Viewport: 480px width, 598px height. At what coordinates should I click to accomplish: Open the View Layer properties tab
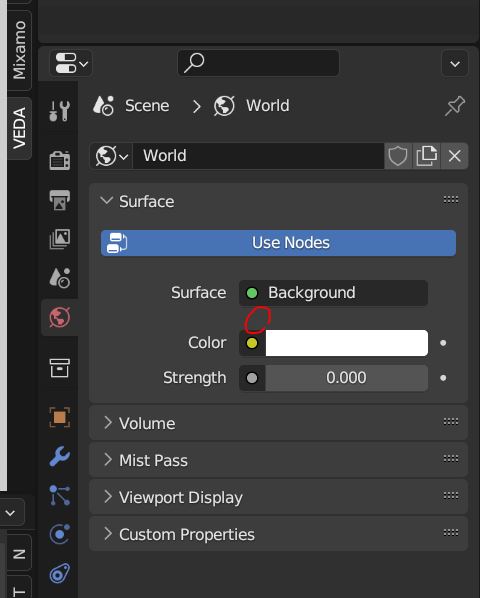(59, 239)
